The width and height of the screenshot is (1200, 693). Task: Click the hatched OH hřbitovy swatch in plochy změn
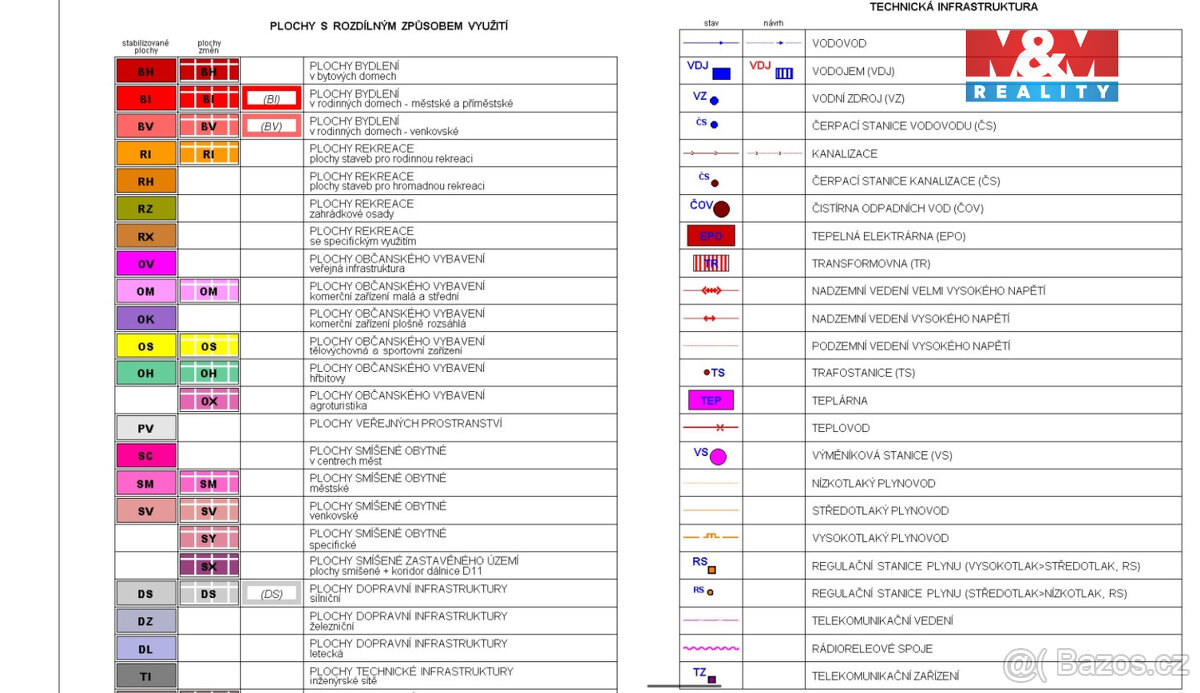(209, 373)
